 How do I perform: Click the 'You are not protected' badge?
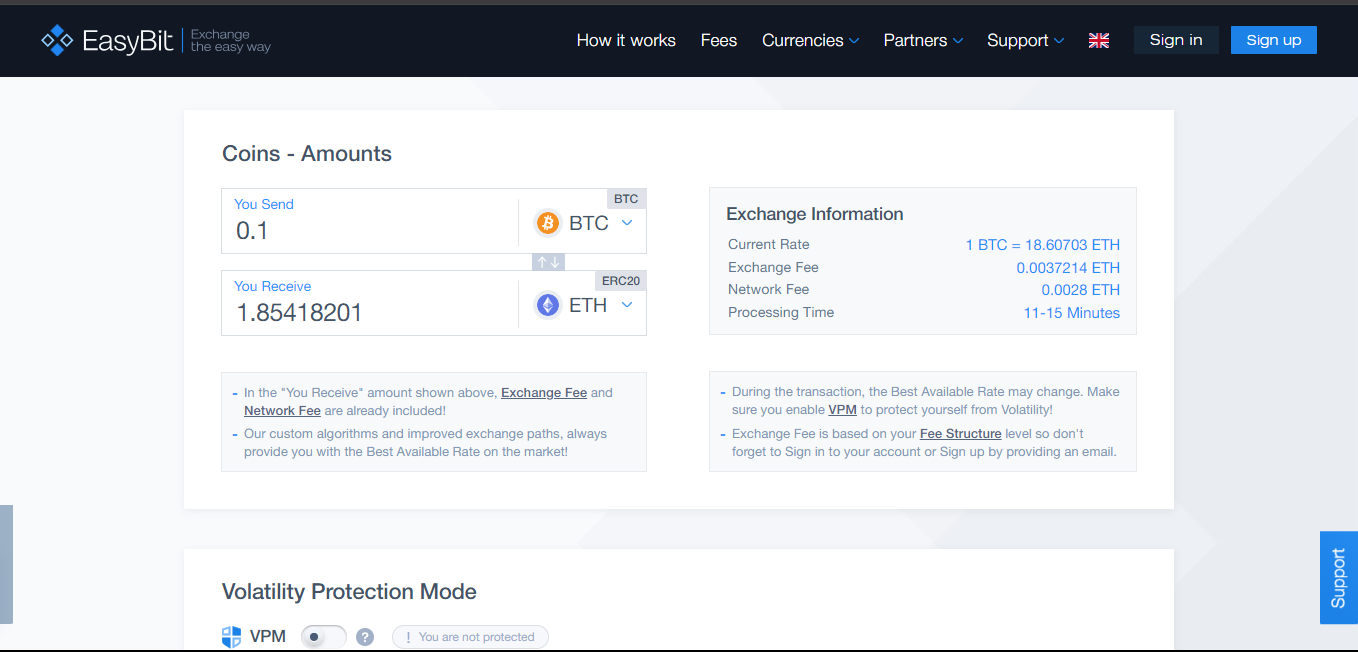(x=470, y=637)
